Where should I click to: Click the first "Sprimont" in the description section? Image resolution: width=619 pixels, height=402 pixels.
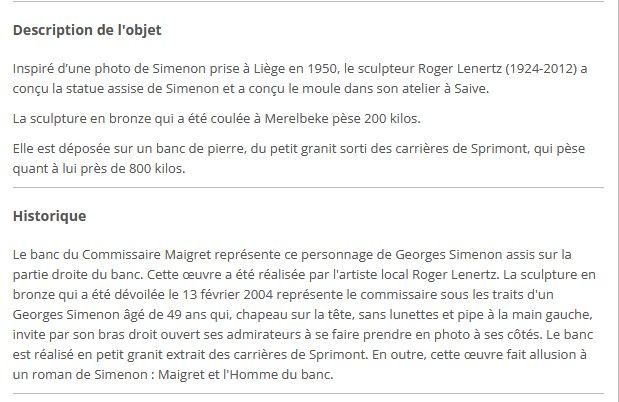[x=499, y=149]
